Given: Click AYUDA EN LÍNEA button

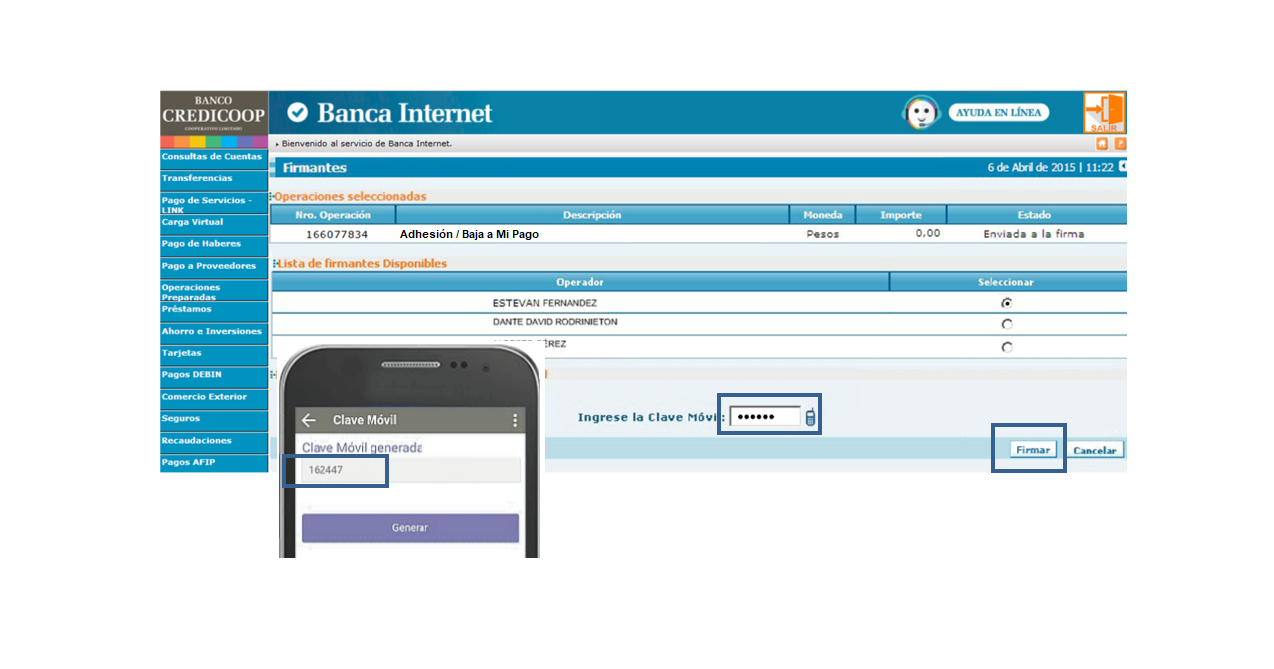Looking at the screenshot, I should [x=998, y=112].
